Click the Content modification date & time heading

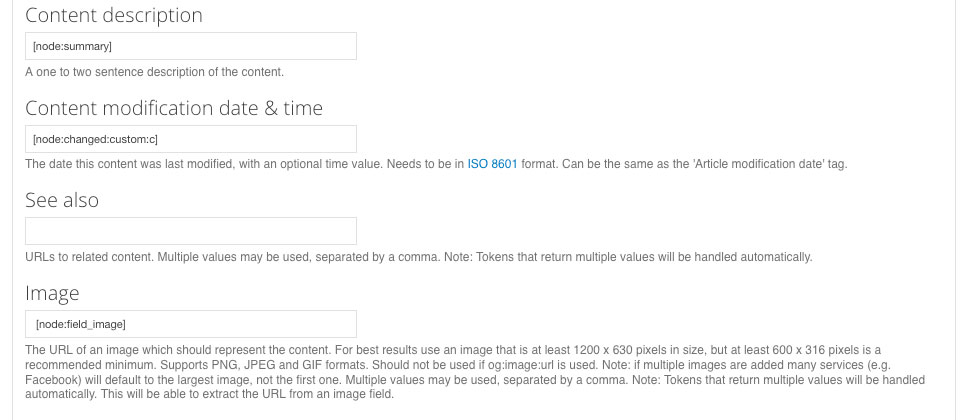coord(173,108)
